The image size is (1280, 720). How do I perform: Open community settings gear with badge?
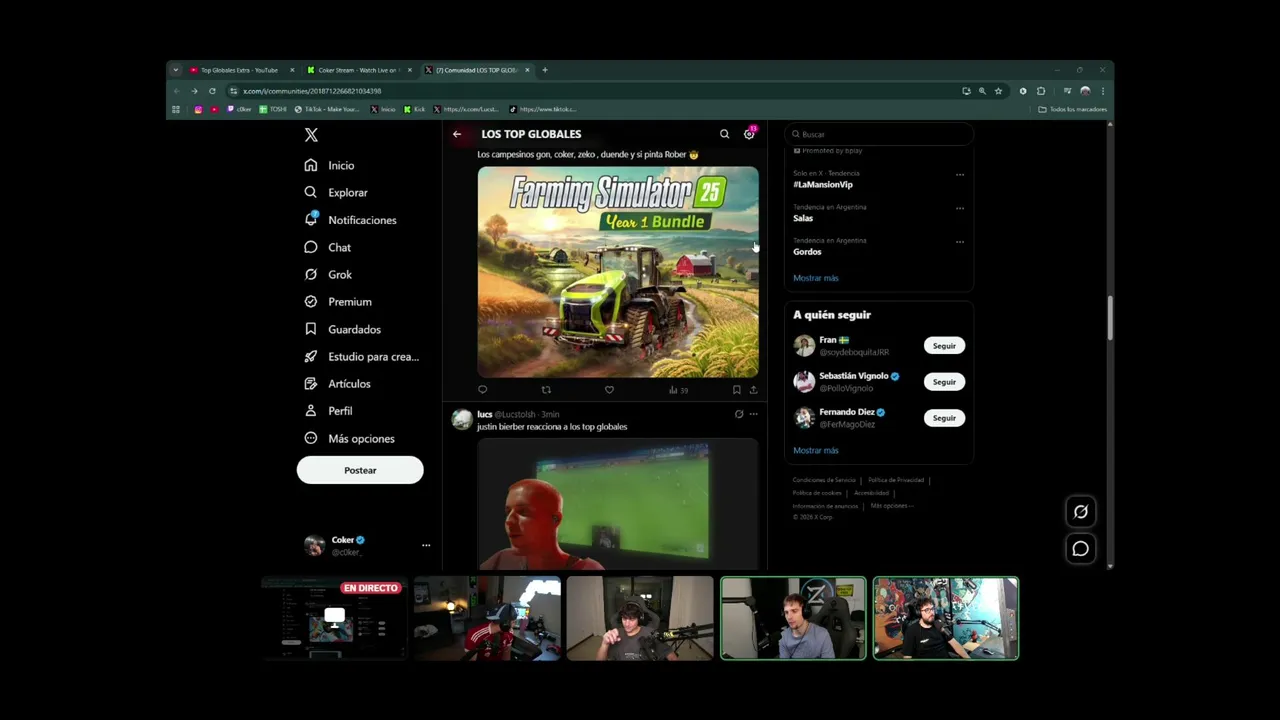[749, 133]
